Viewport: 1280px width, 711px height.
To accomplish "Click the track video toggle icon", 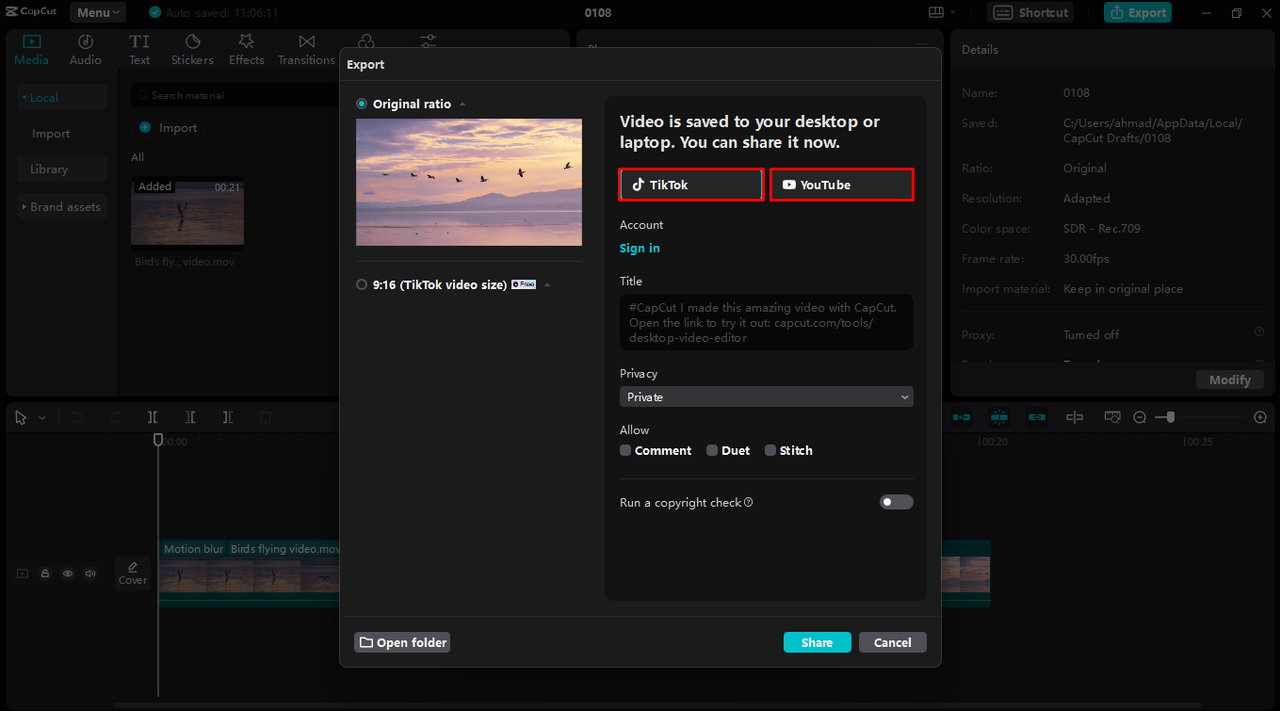I will coord(22,573).
